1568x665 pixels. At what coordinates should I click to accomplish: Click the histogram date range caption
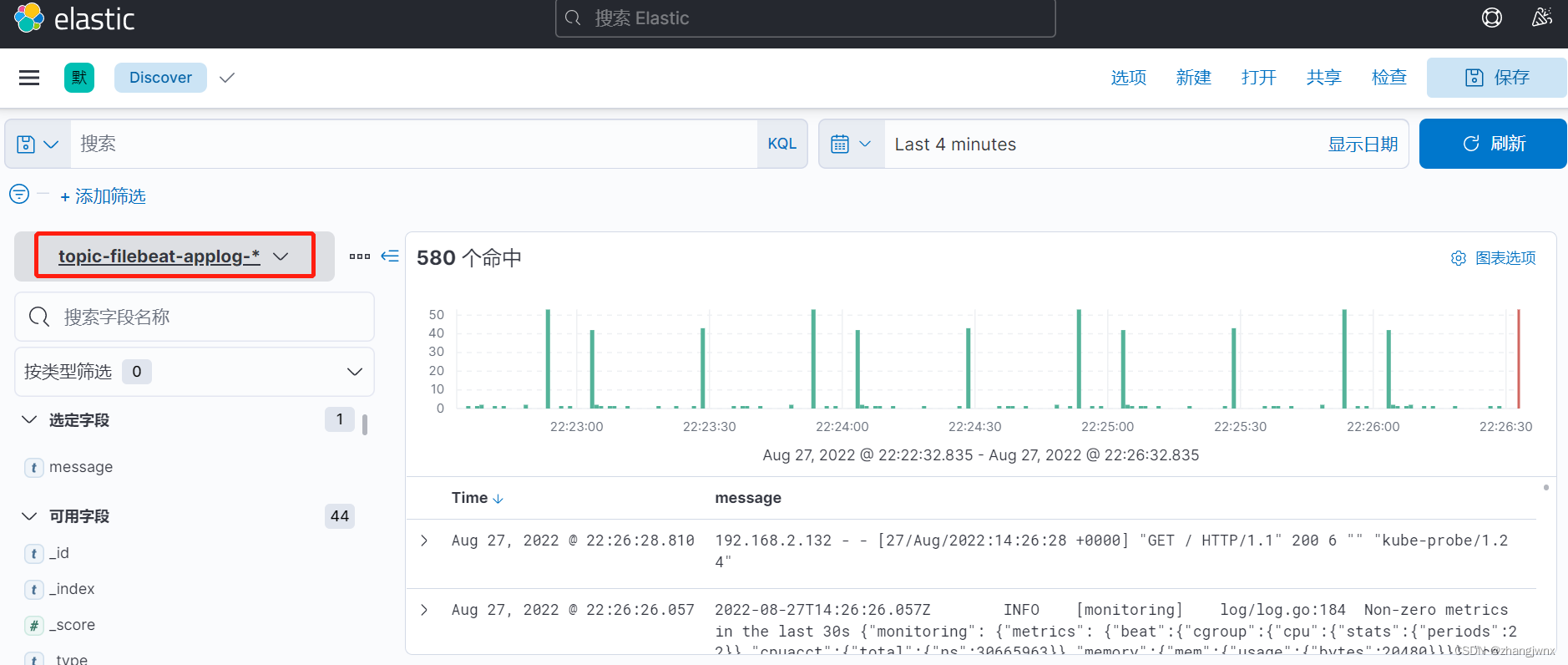coord(981,455)
